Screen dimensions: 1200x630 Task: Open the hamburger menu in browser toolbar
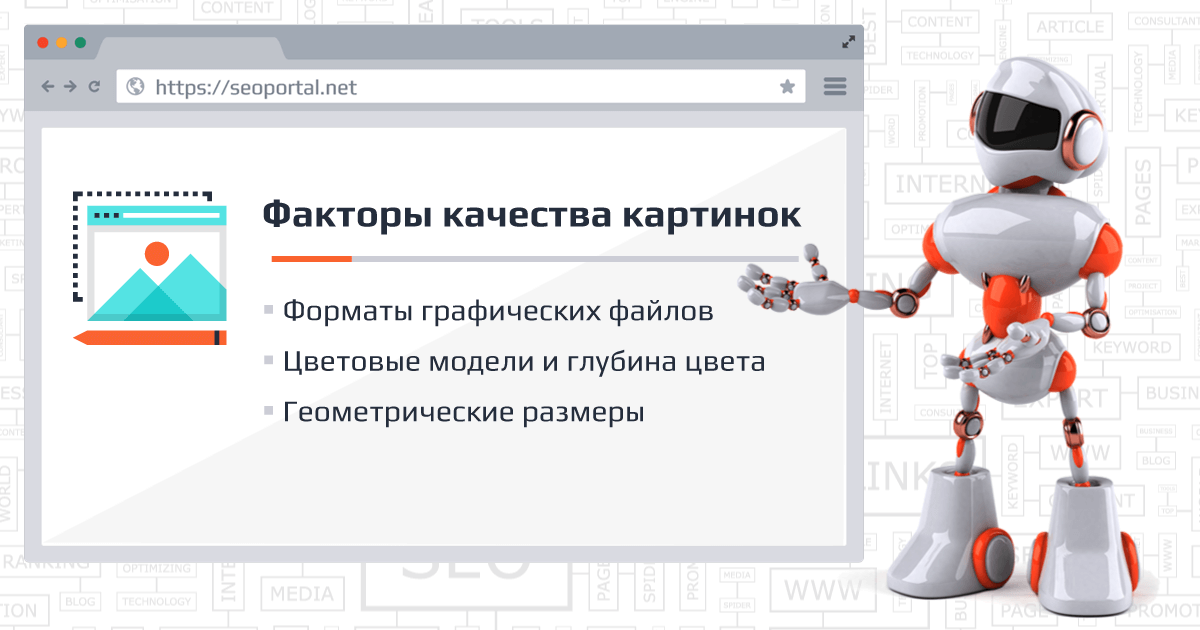tap(835, 87)
